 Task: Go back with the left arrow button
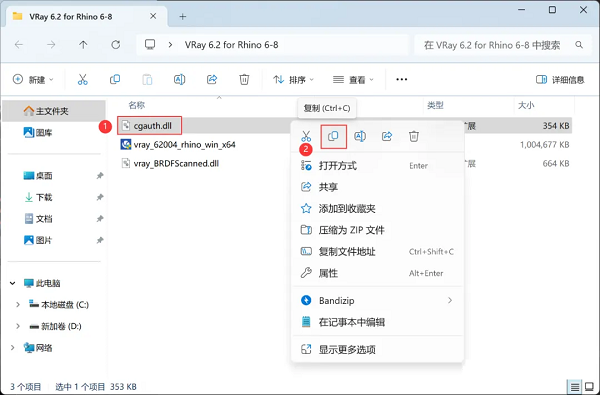(19, 45)
